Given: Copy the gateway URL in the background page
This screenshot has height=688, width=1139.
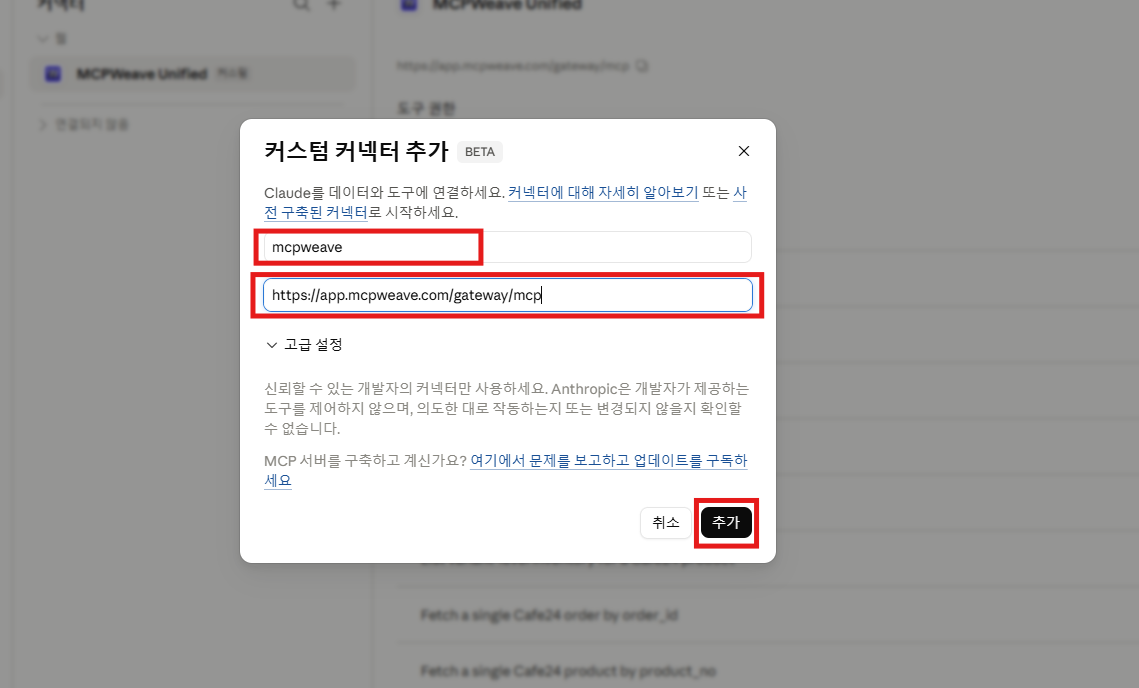Looking at the screenshot, I should click(x=642, y=66).
